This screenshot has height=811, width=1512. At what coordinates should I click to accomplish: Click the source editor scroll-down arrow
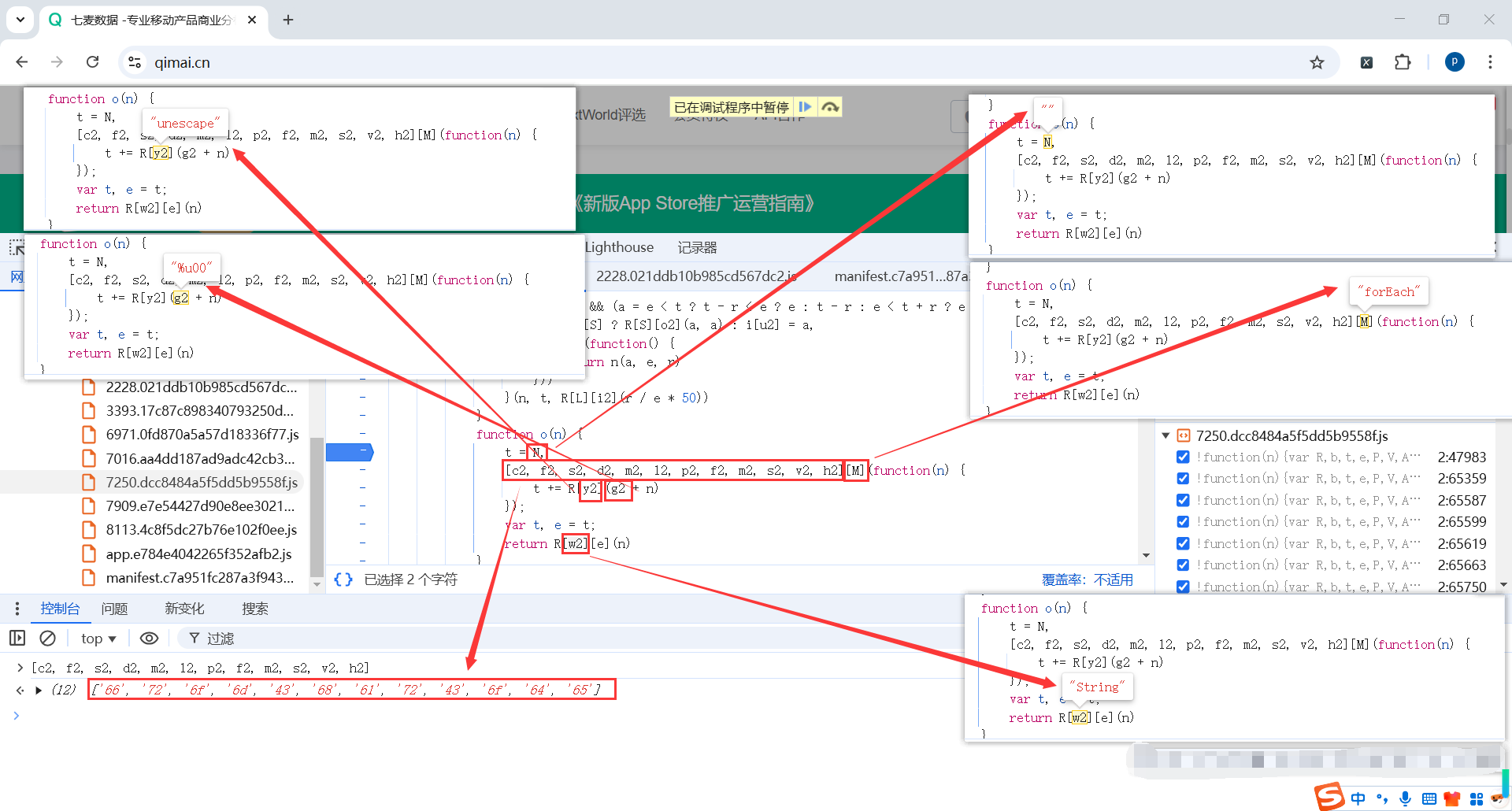pyautogui.click(x=1146, y=555)
